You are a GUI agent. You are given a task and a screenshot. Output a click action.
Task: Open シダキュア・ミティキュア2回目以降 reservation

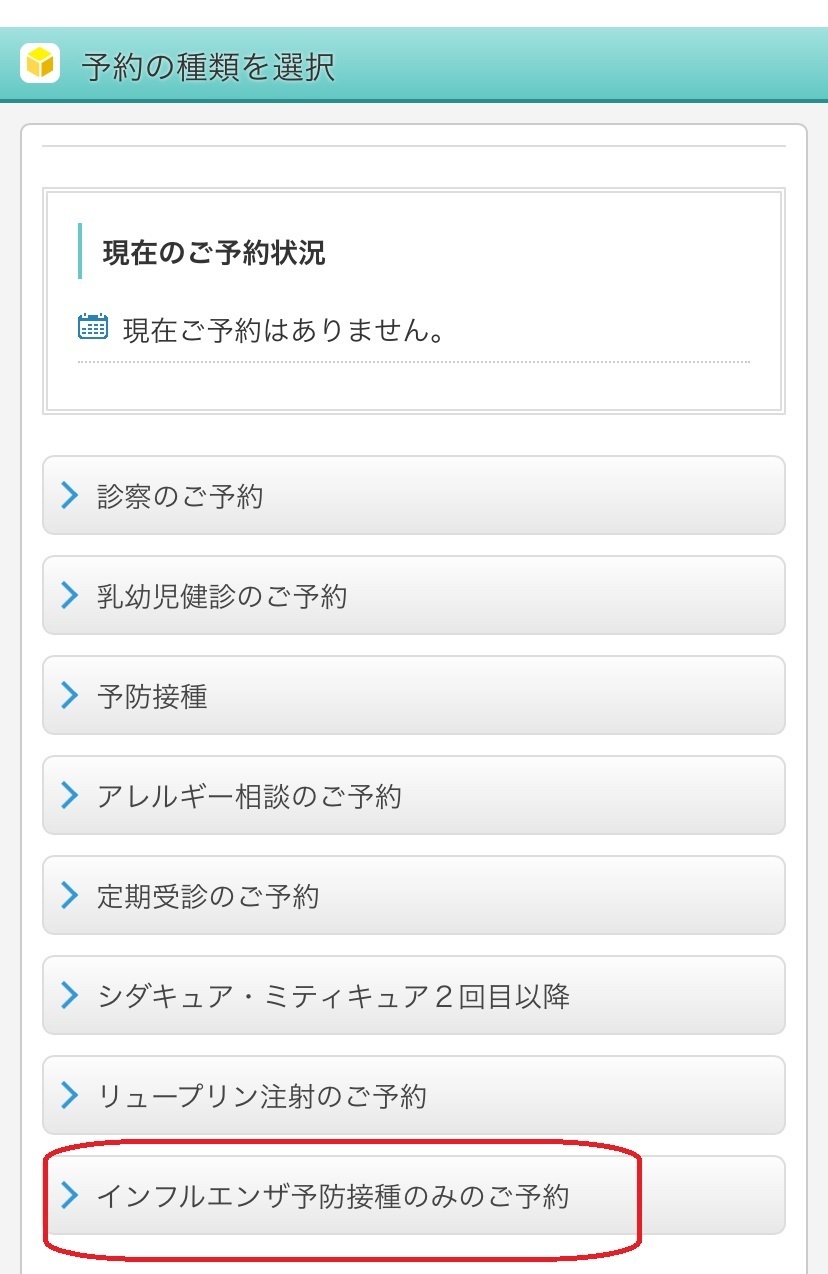coord(413,995)
